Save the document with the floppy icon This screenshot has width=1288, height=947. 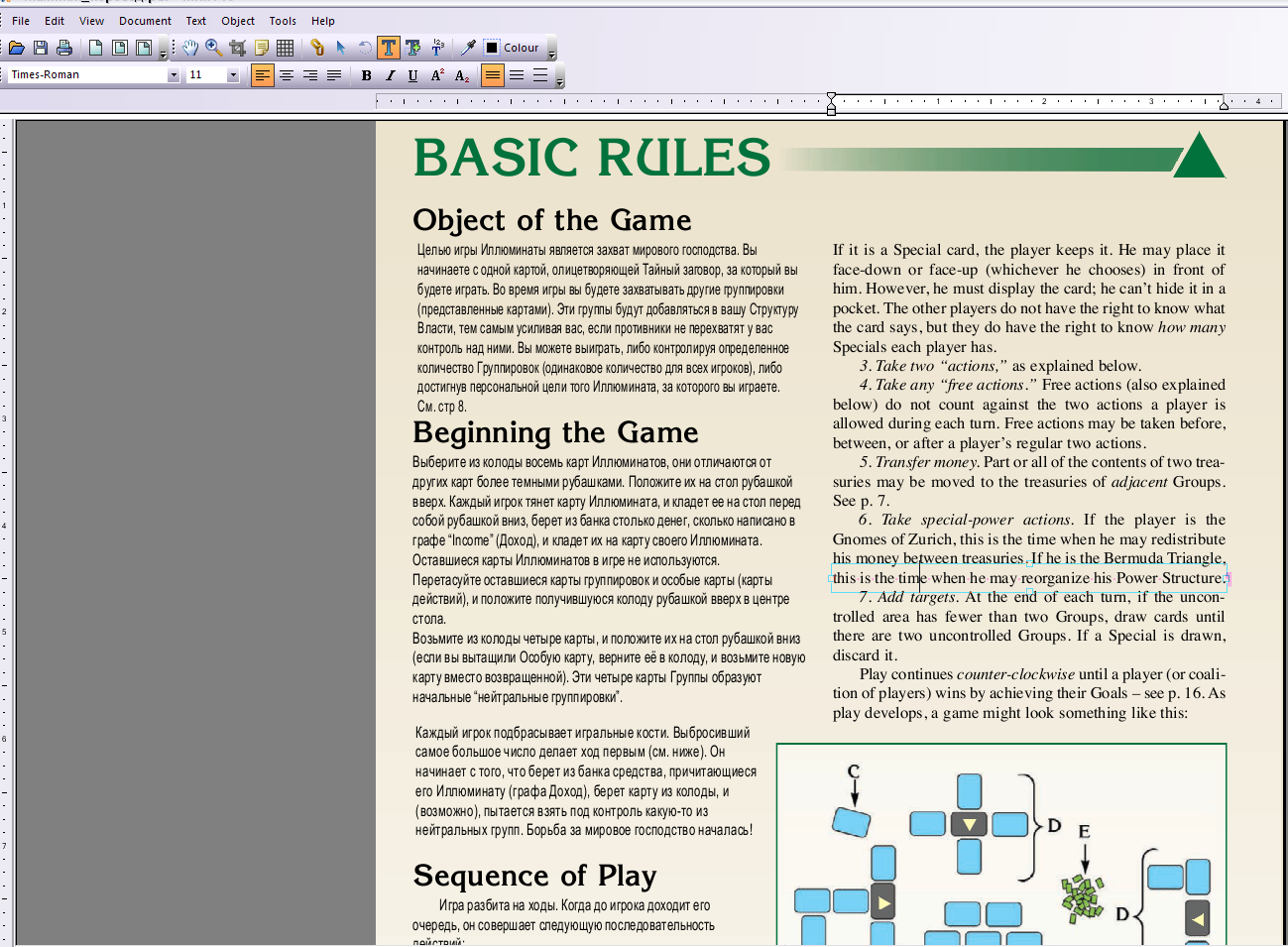pyautogui.click(x=41, y=48)
